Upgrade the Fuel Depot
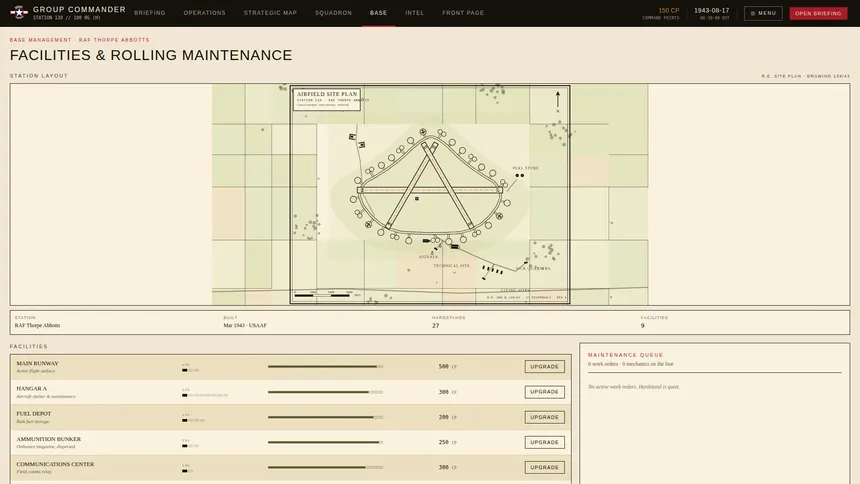 pyautogui.click(x=545, y=417)
